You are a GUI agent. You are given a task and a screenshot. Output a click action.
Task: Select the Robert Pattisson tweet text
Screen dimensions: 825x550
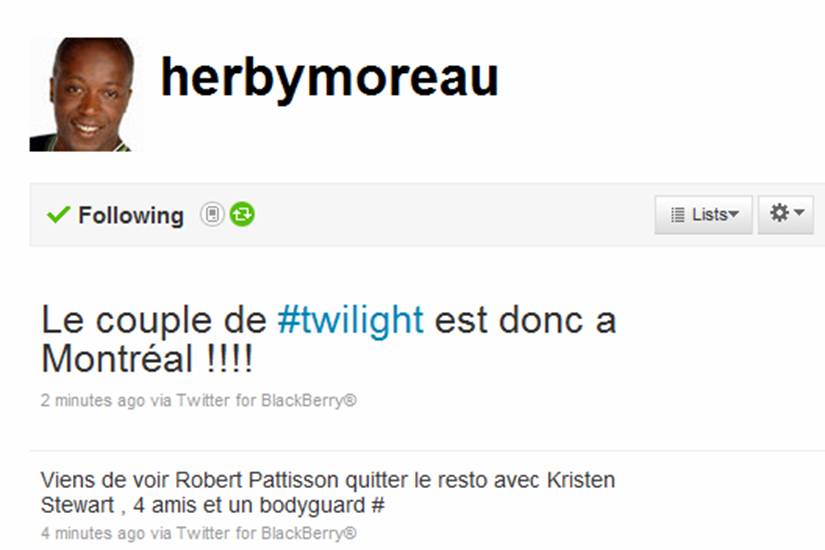coord(328,493)
